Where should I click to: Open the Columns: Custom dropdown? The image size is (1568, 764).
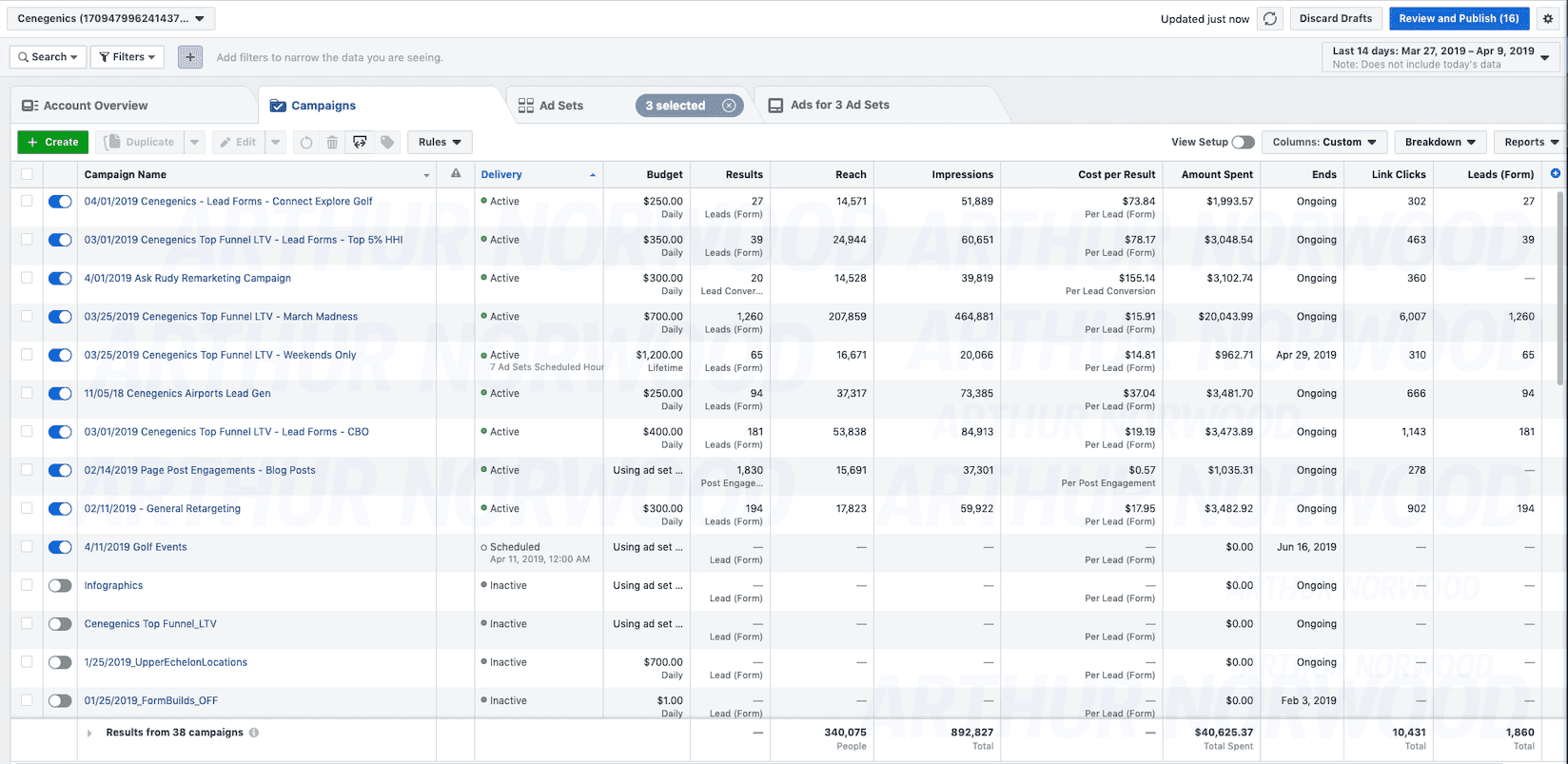pos(1324,143)
